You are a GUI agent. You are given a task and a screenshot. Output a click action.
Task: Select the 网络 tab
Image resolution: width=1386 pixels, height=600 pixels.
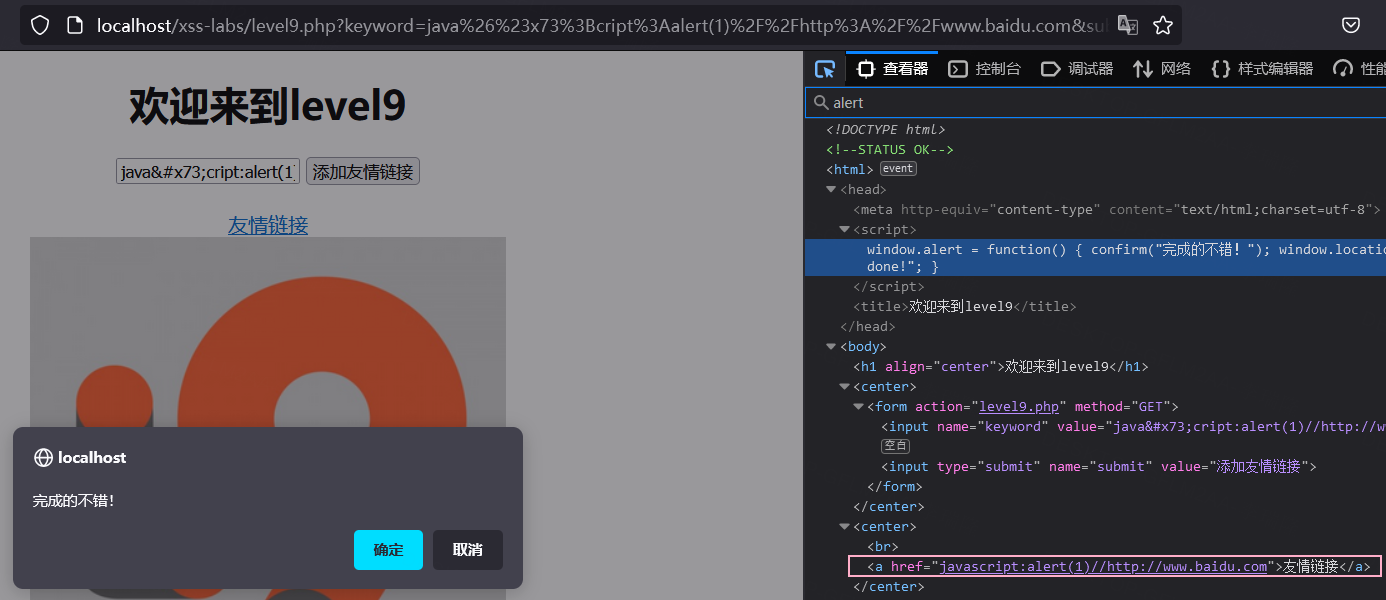point(1162,69)
